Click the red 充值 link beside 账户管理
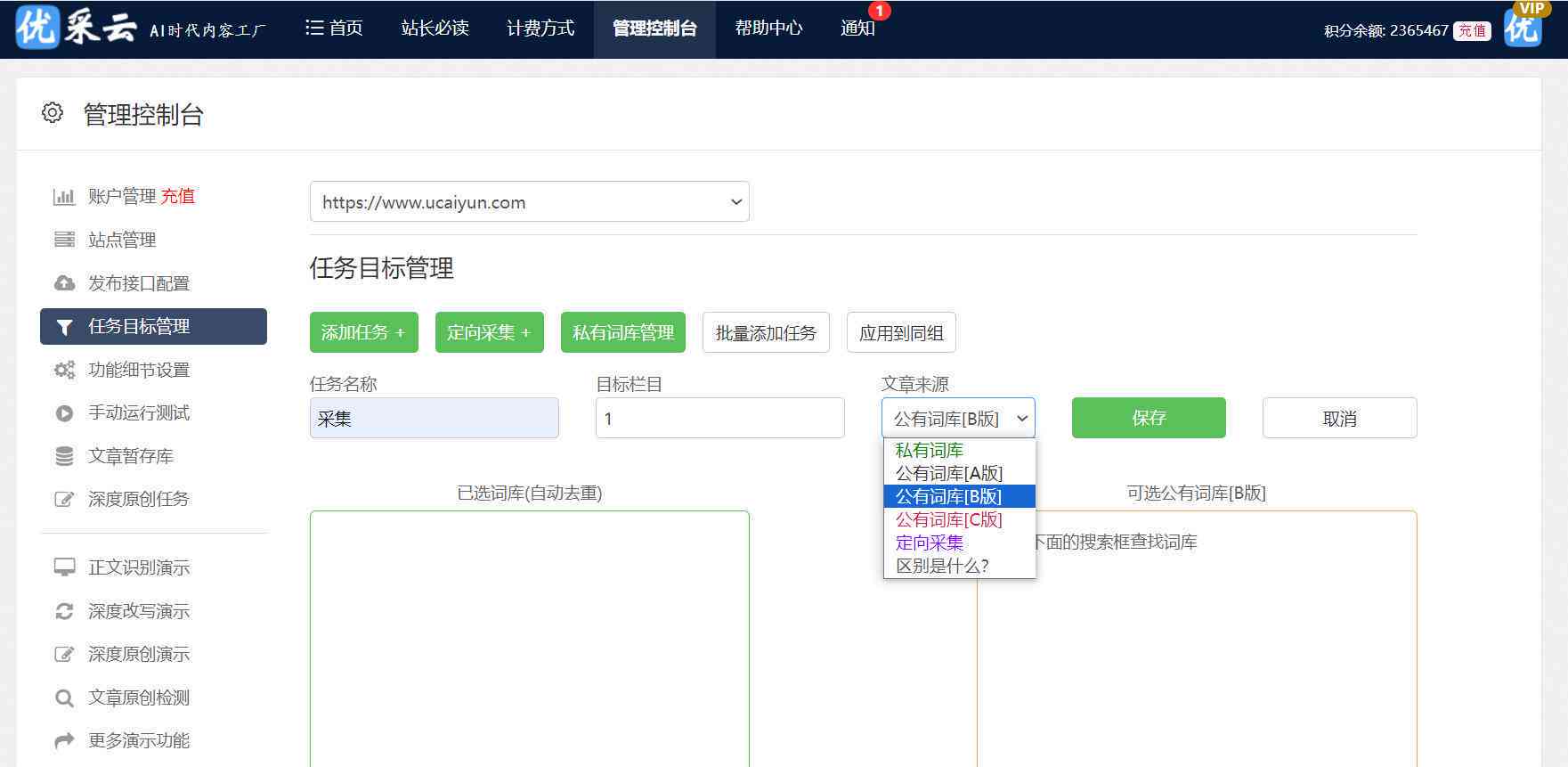1568x767 pixels. [x=177, y=196]
